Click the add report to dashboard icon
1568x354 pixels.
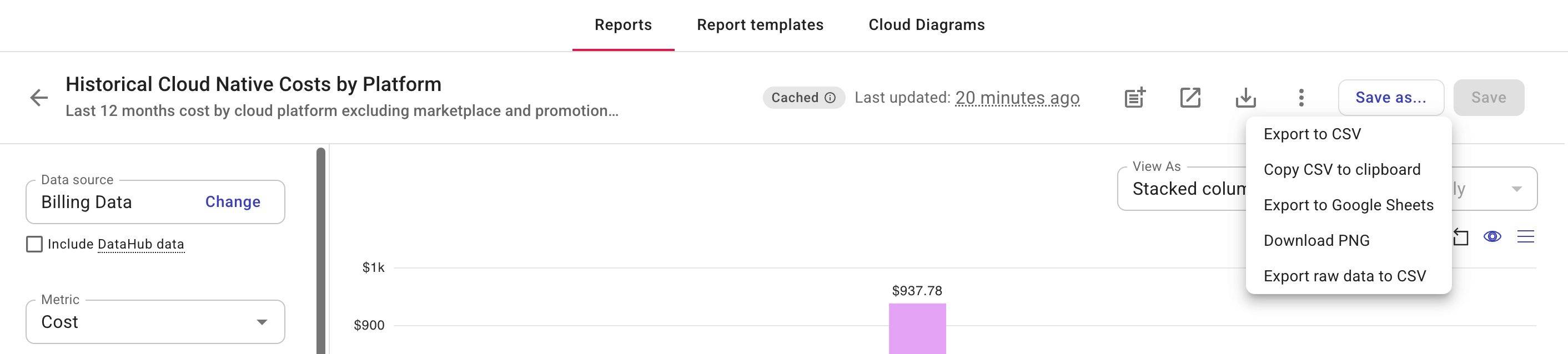[1134, 97]
